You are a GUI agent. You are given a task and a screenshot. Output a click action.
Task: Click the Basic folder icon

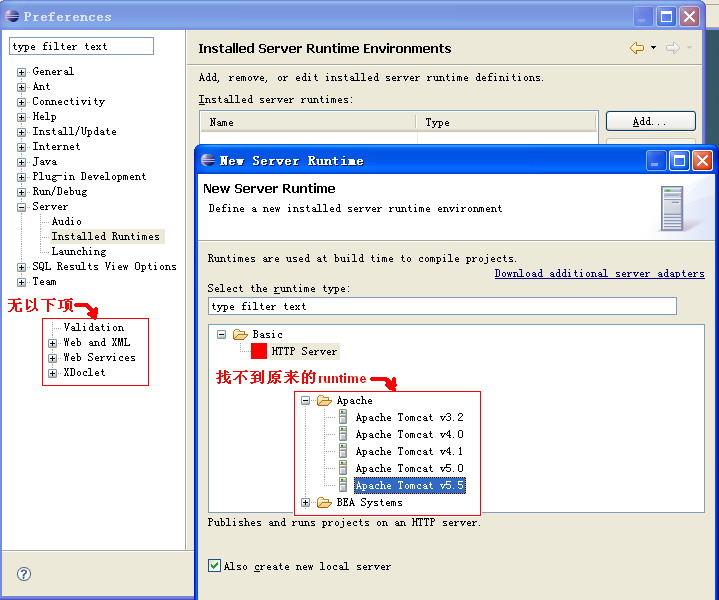(x=240, y=335)
